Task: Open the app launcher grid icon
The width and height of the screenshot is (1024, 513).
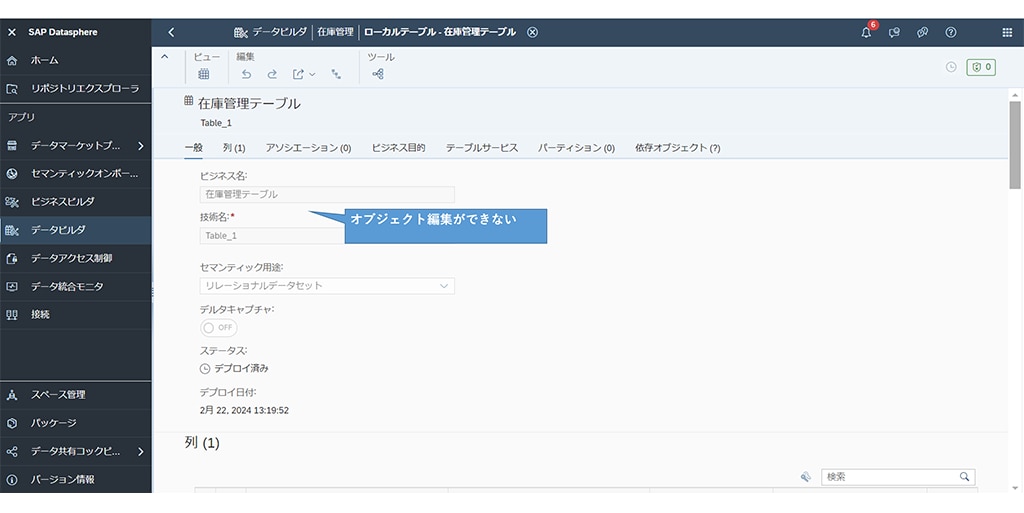Action: click(1006, 32)
